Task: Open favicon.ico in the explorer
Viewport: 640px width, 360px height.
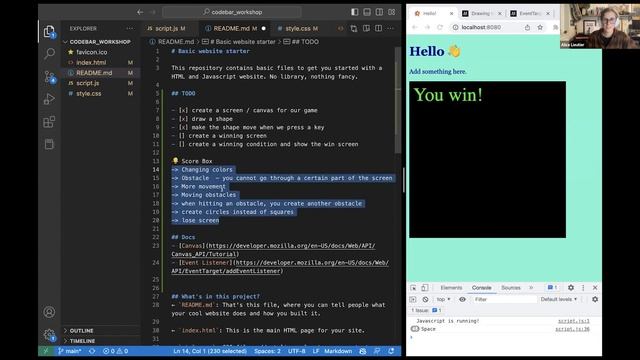Action: pyautogui.click(x=92, y=52)
